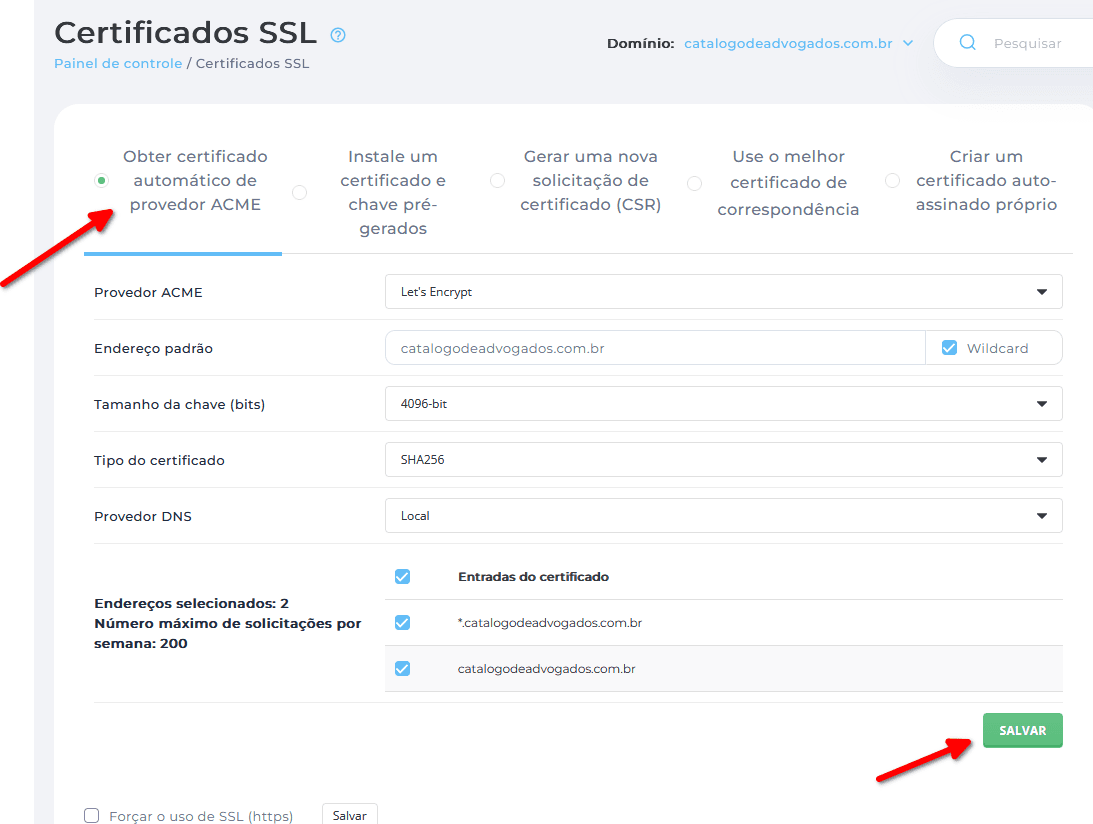
Task: Enable the Forçar o uso de SSL checkbox
Action: tap(91, 815)
